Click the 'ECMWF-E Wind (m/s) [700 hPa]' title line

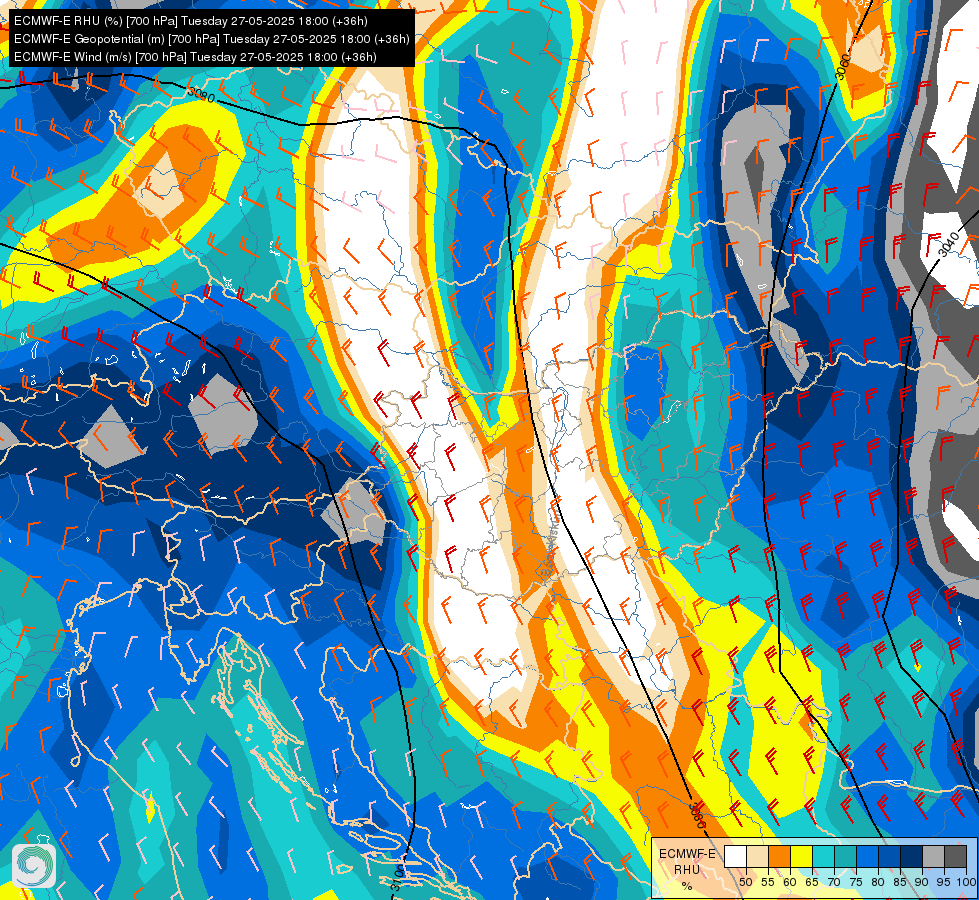pos(195,57)
